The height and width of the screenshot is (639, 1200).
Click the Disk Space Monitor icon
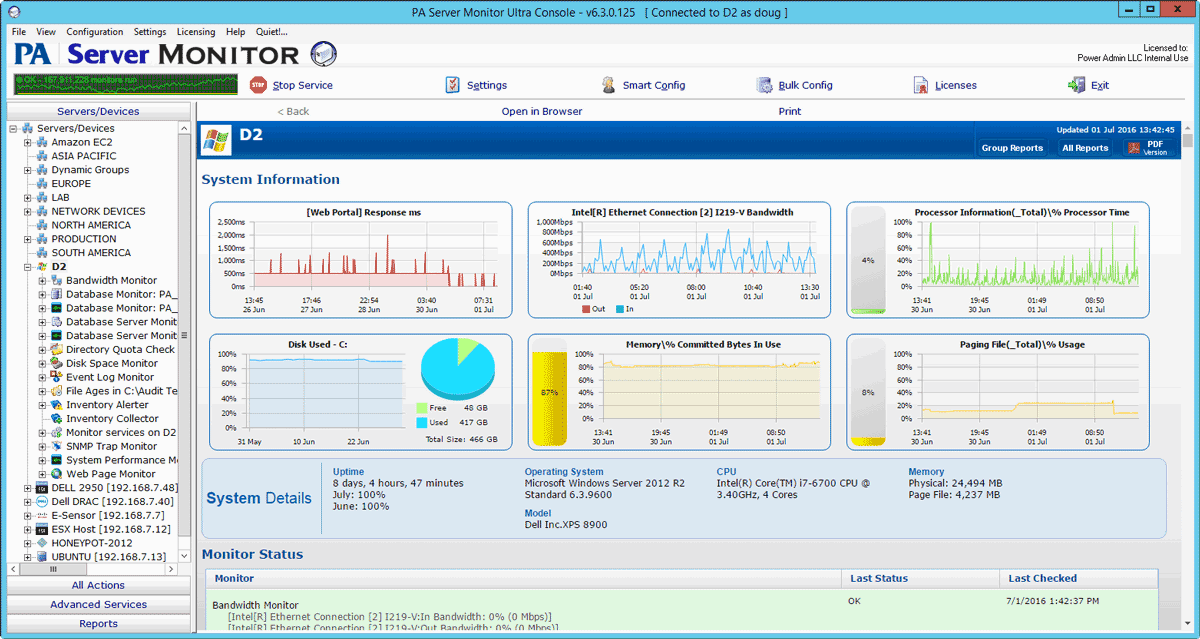pyautogui.click(x=57, y=363)
